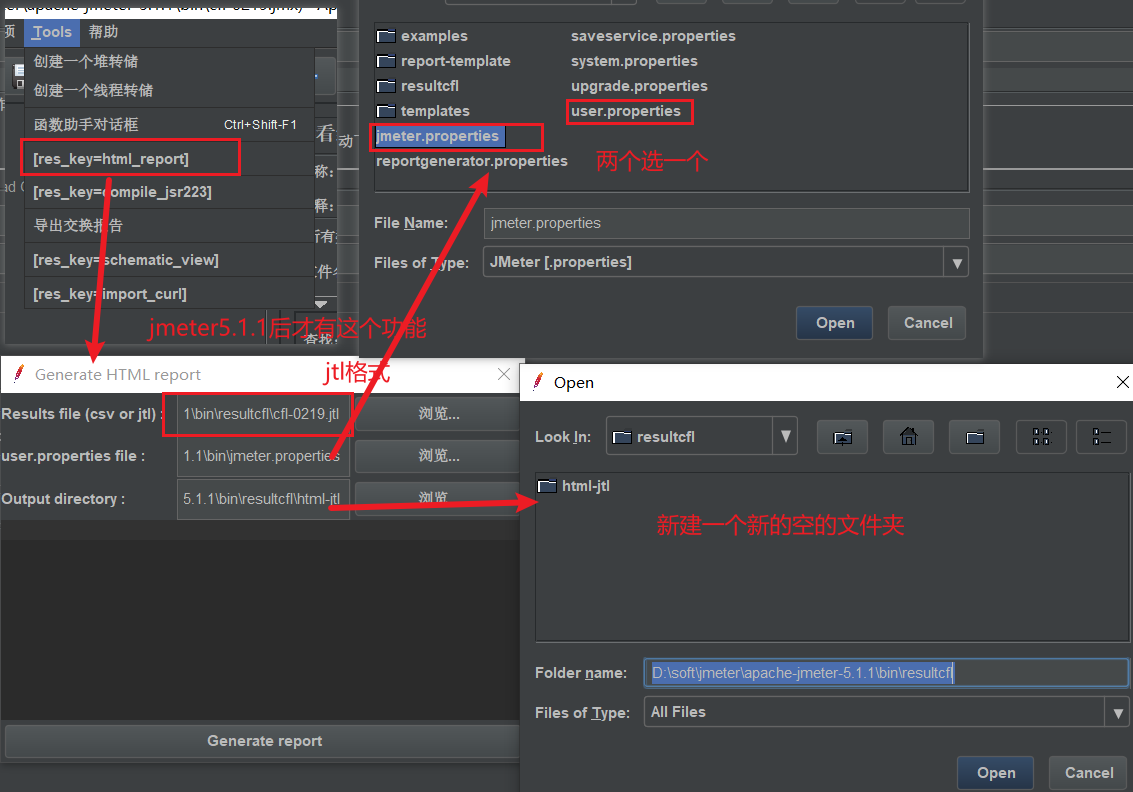This screenshot has width=1133, height=792.
Task: Close the Generate HTML report dialog
Action: point(504,374)
